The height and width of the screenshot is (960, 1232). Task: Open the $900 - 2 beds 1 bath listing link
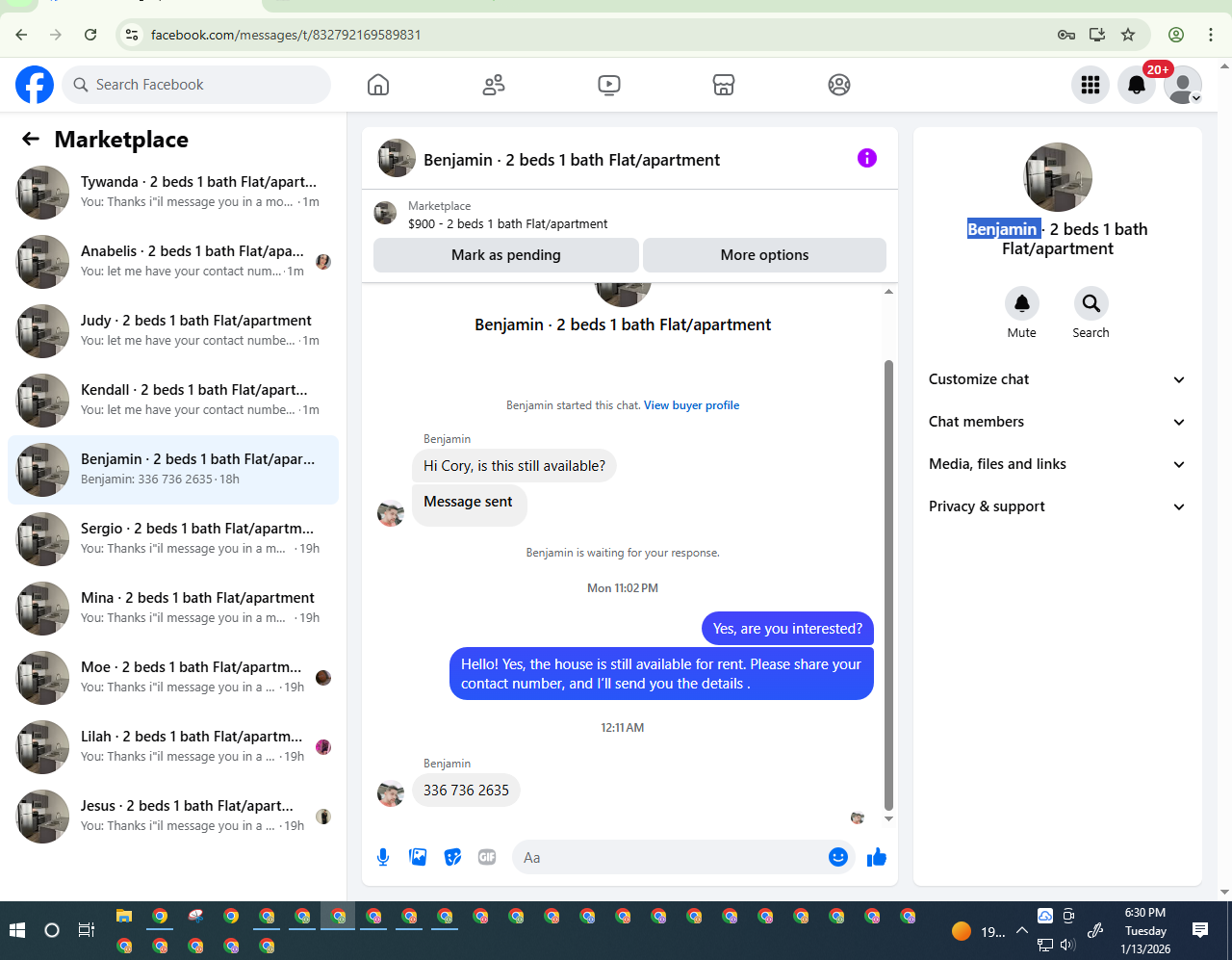click(507, 223)
